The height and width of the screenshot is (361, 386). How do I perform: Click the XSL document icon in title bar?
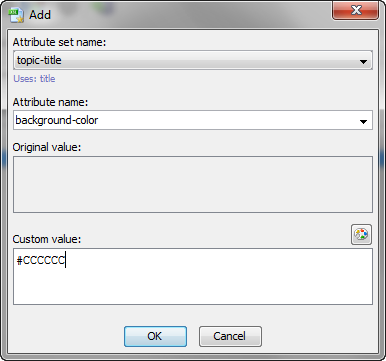click(16, 15)
